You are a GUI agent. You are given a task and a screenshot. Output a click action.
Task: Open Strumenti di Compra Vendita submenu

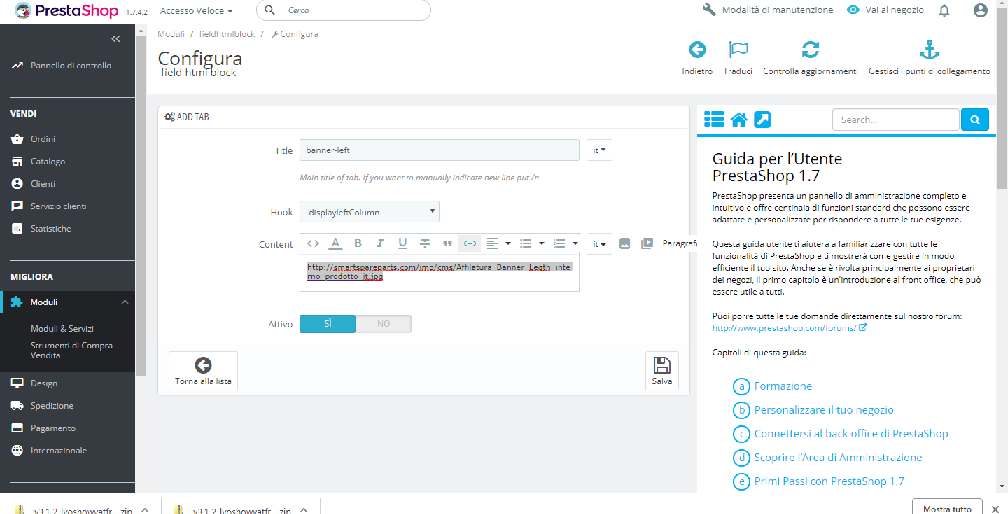click(x=72, y=350)
